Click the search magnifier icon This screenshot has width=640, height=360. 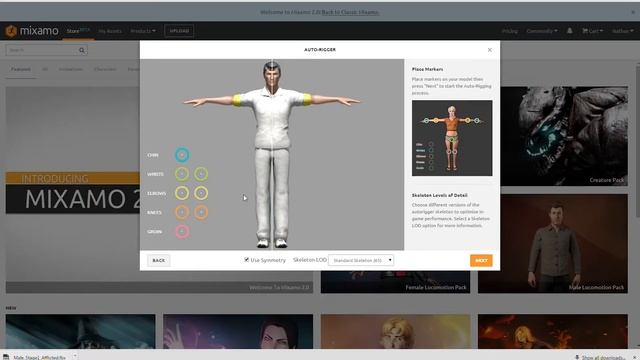[x=82, y=50]
